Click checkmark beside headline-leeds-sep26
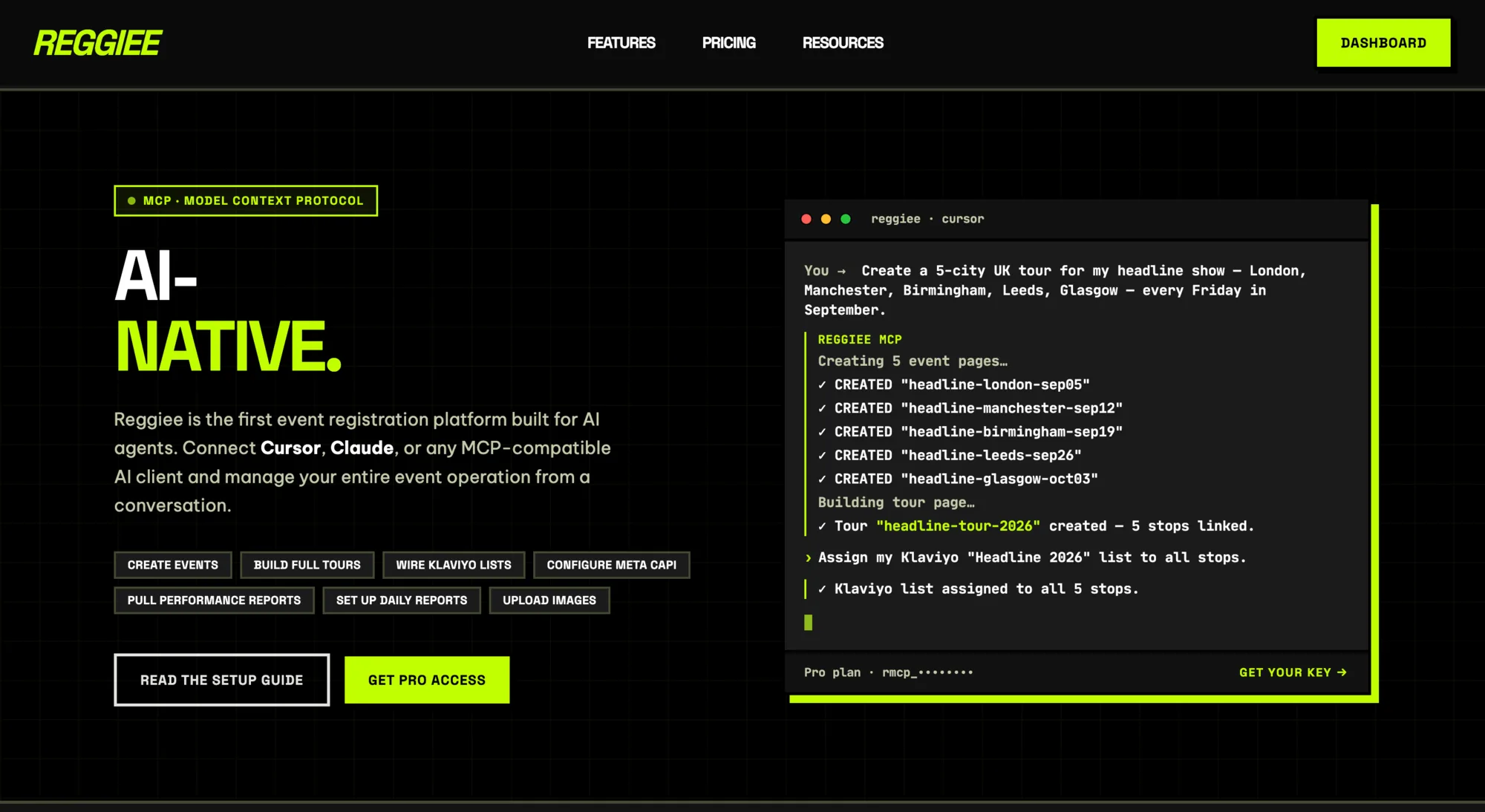This screenshot has width=1485, height=812. pos(822,456)
